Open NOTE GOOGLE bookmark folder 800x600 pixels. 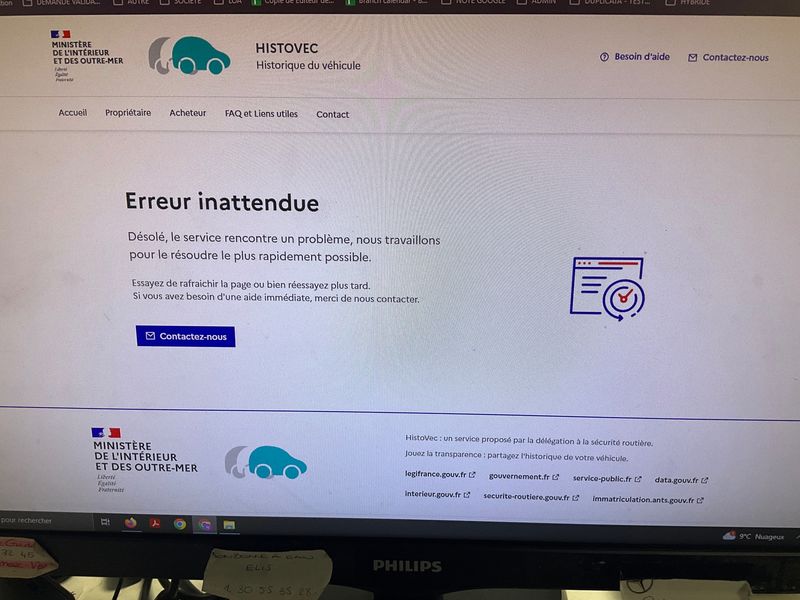(x=473, y=3)
